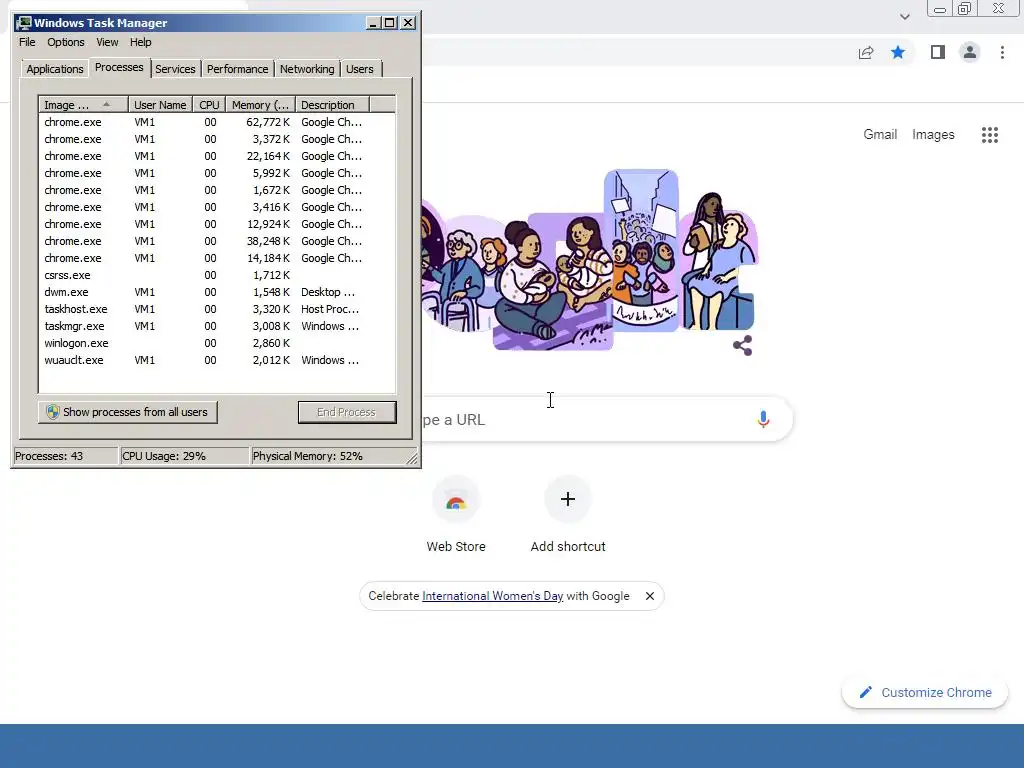Open the File menu in Task Manager
This screenshot has height=768, width=1024.
click(27, 42)
